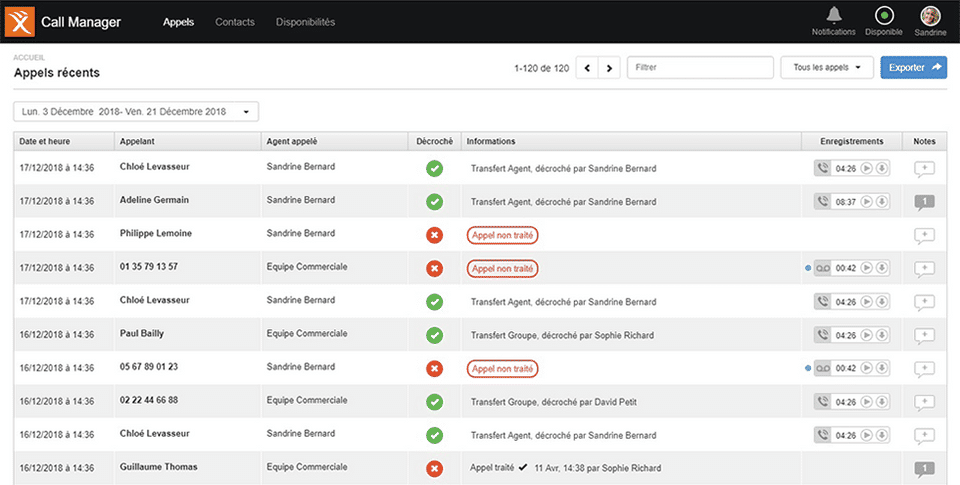This screenshot has width=960, height=485.
Task: Click the Exporter button
Action: (913, 68)
